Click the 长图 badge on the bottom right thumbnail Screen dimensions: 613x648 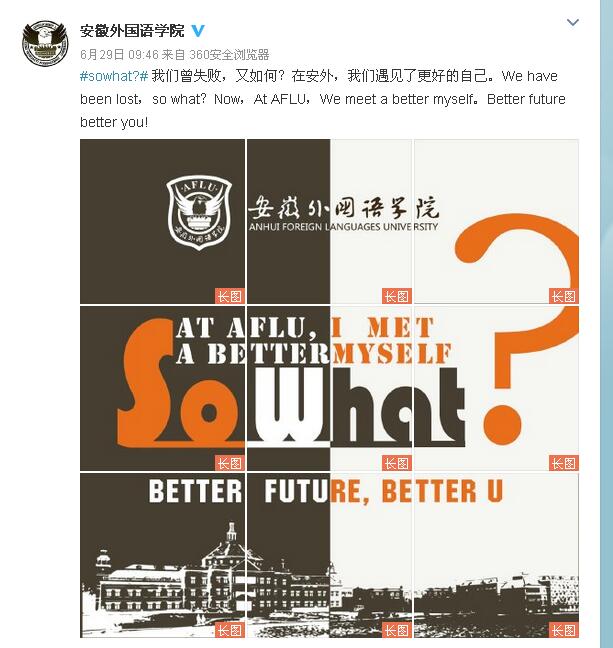coord(564,630)
